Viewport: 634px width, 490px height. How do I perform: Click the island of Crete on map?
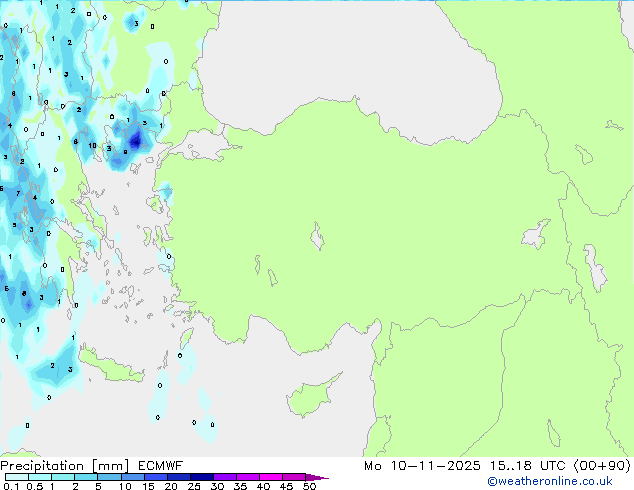click(x=109, y=366)
